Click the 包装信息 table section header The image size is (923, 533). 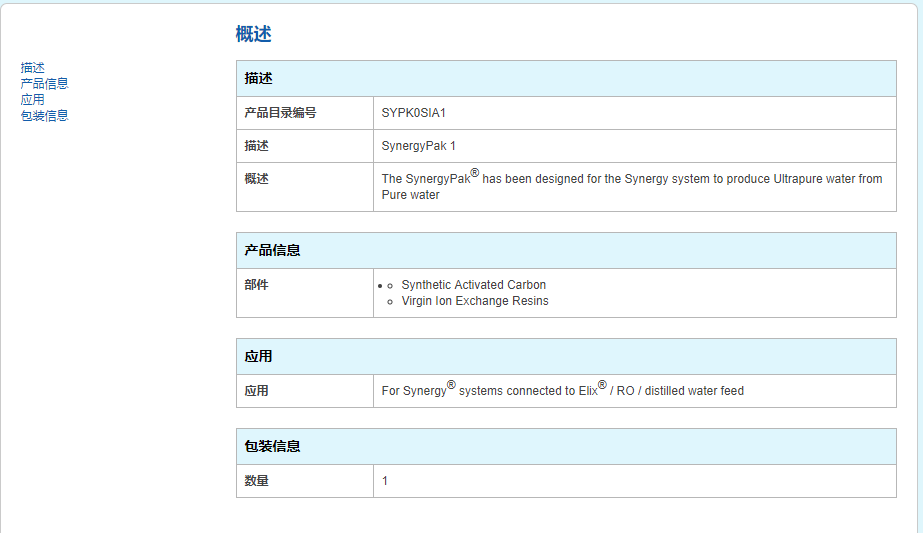coord(272,446)
